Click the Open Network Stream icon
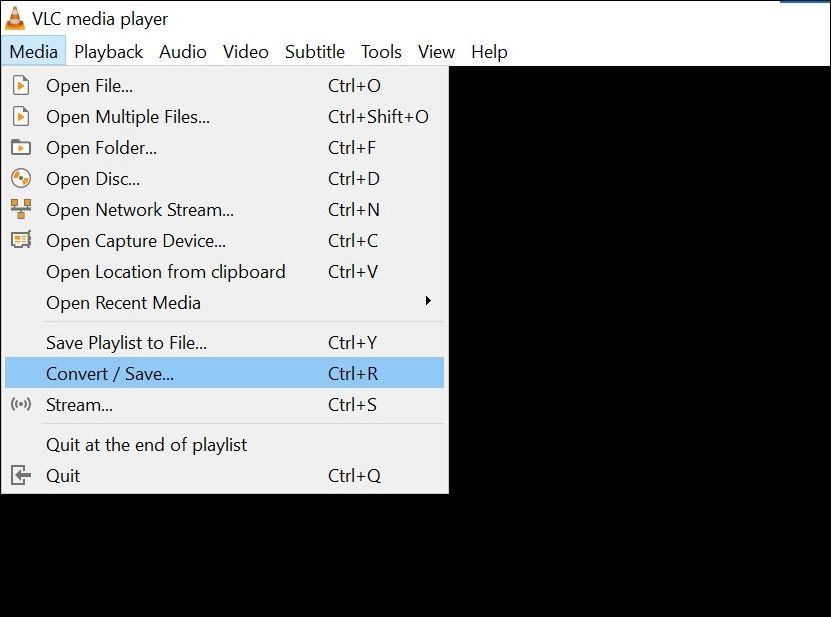 [x=21, y=210]
